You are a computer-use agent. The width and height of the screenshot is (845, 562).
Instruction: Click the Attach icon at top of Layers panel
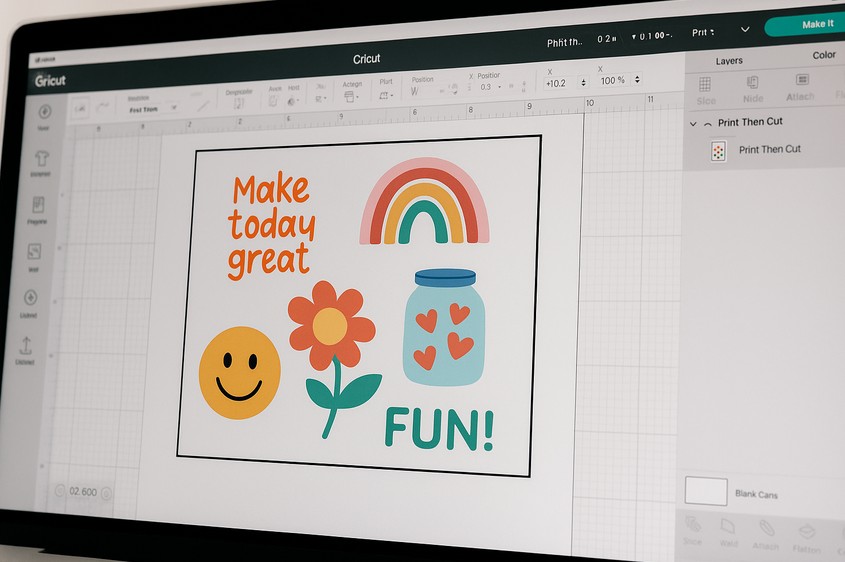click(801, 82)
